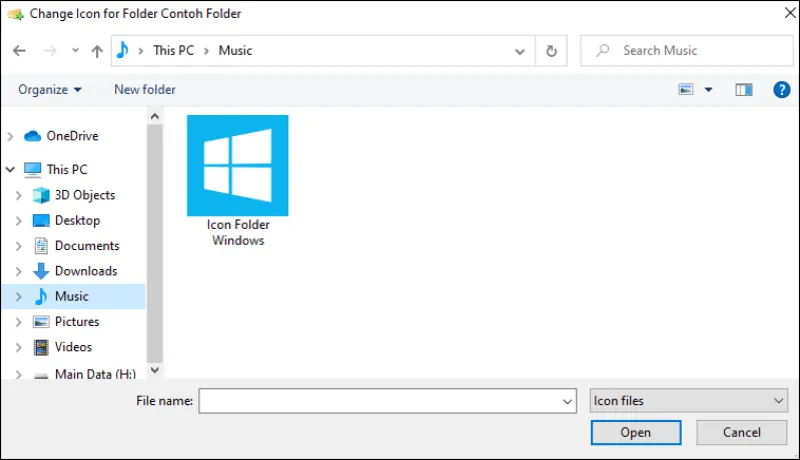The image size is (800, 460).
Task: Click Music in the address breadcrumb
Action: [235, 50]
